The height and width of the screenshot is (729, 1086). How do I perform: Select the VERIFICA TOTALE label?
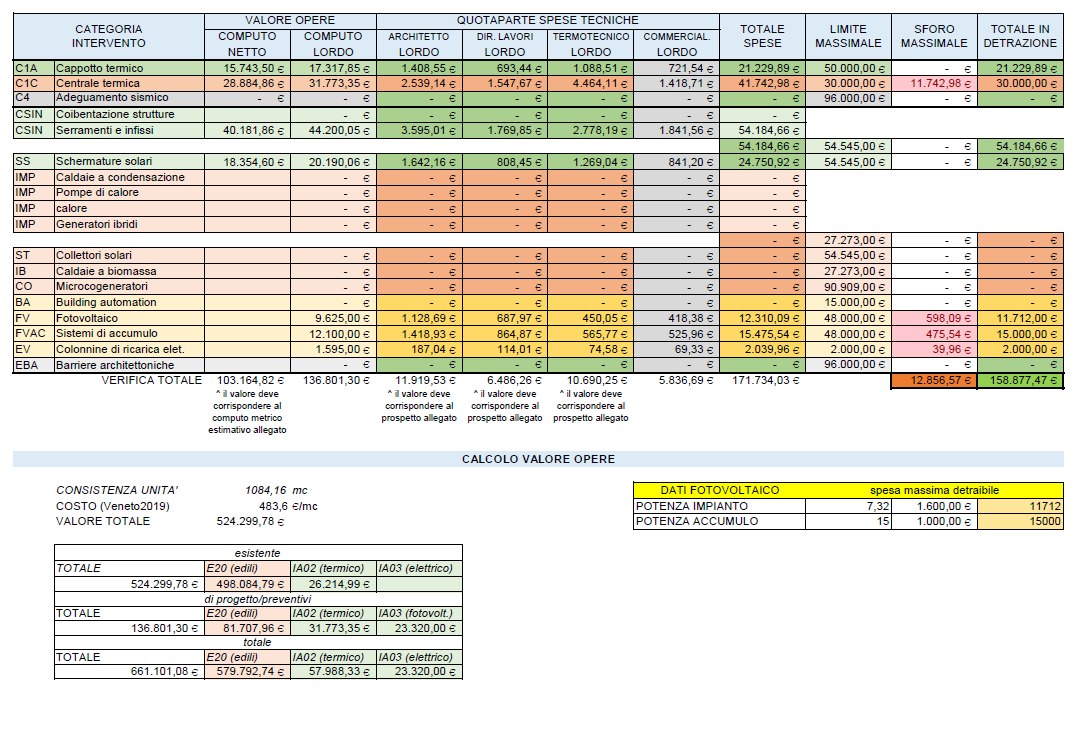[x=152, y=381]
